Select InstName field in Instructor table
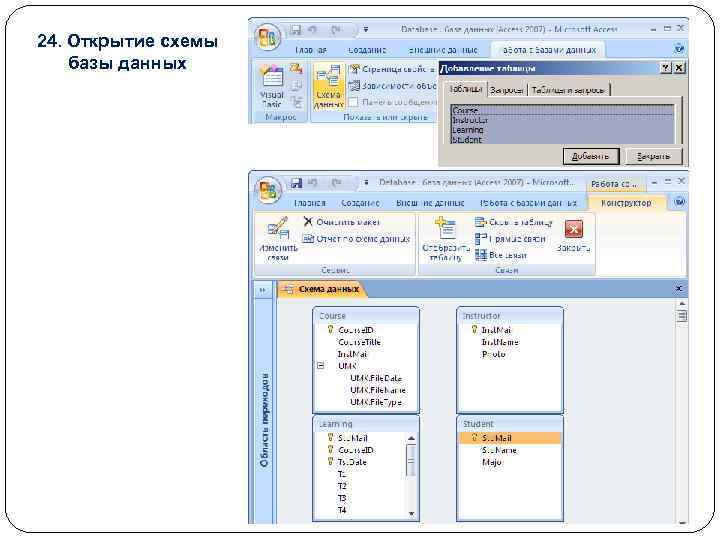This screenshot has height=540, width=720. [x=500, y=343]
